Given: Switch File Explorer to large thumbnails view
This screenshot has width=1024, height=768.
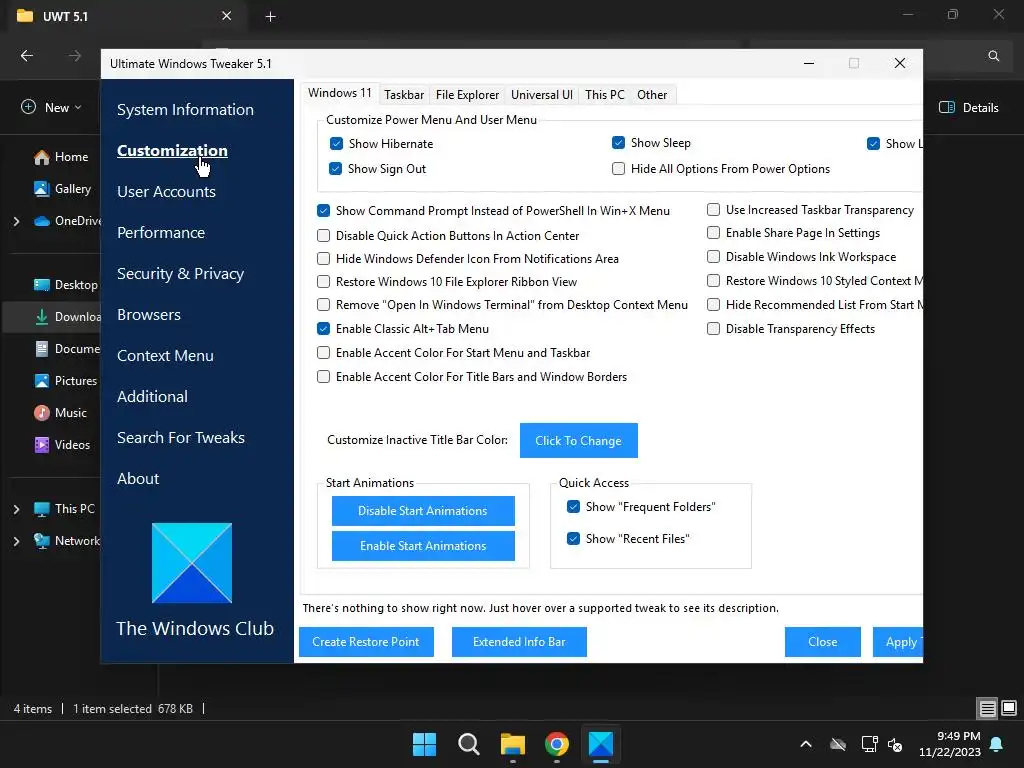Looking at the screenshot, I should pyautogui.click(x=1009, y=708).
